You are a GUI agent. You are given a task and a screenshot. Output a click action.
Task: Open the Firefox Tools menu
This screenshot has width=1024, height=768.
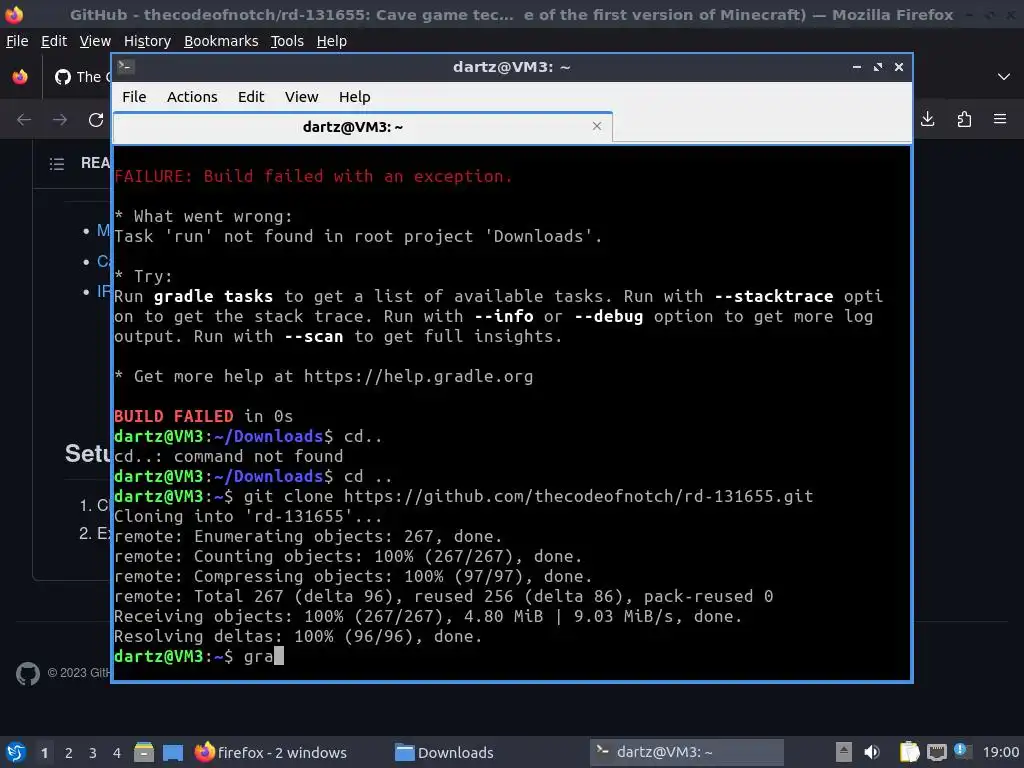287,41
